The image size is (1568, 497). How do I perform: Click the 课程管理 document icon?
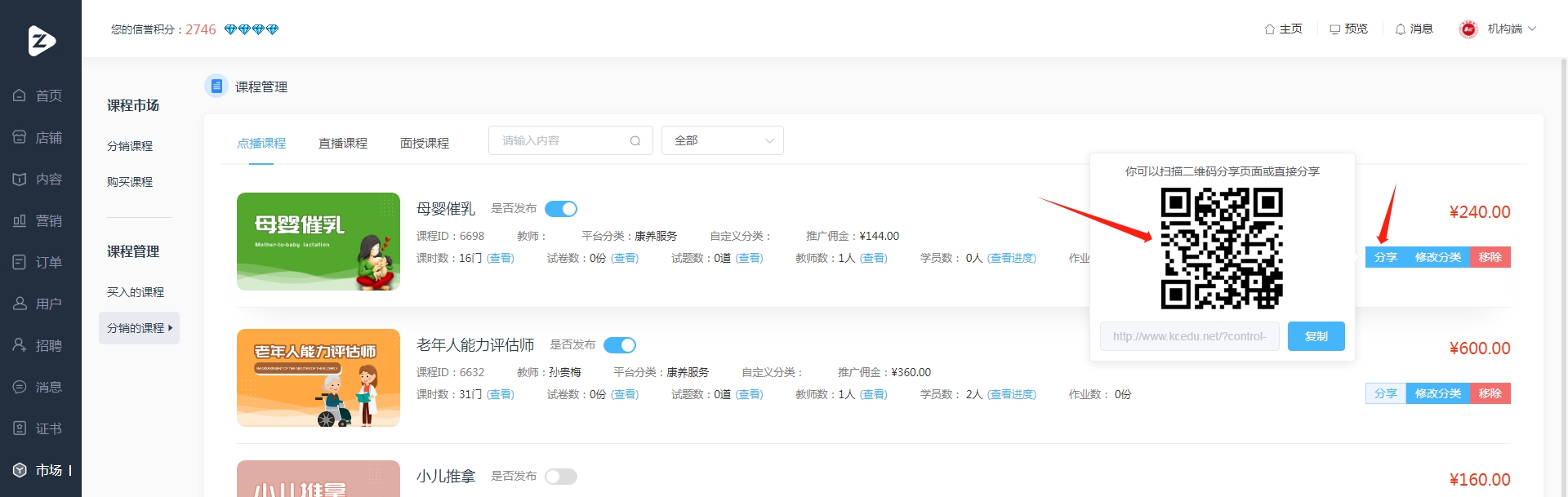point(216,86)
